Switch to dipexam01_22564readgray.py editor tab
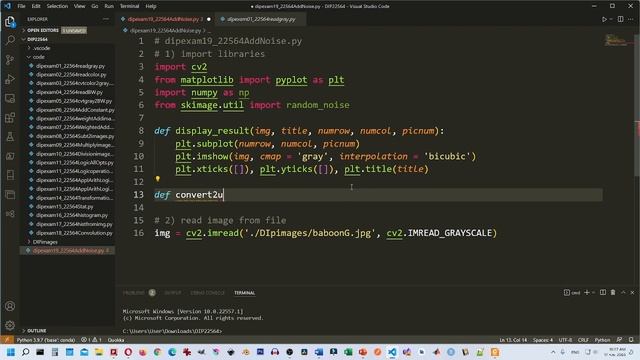 (x=261, y=19)
